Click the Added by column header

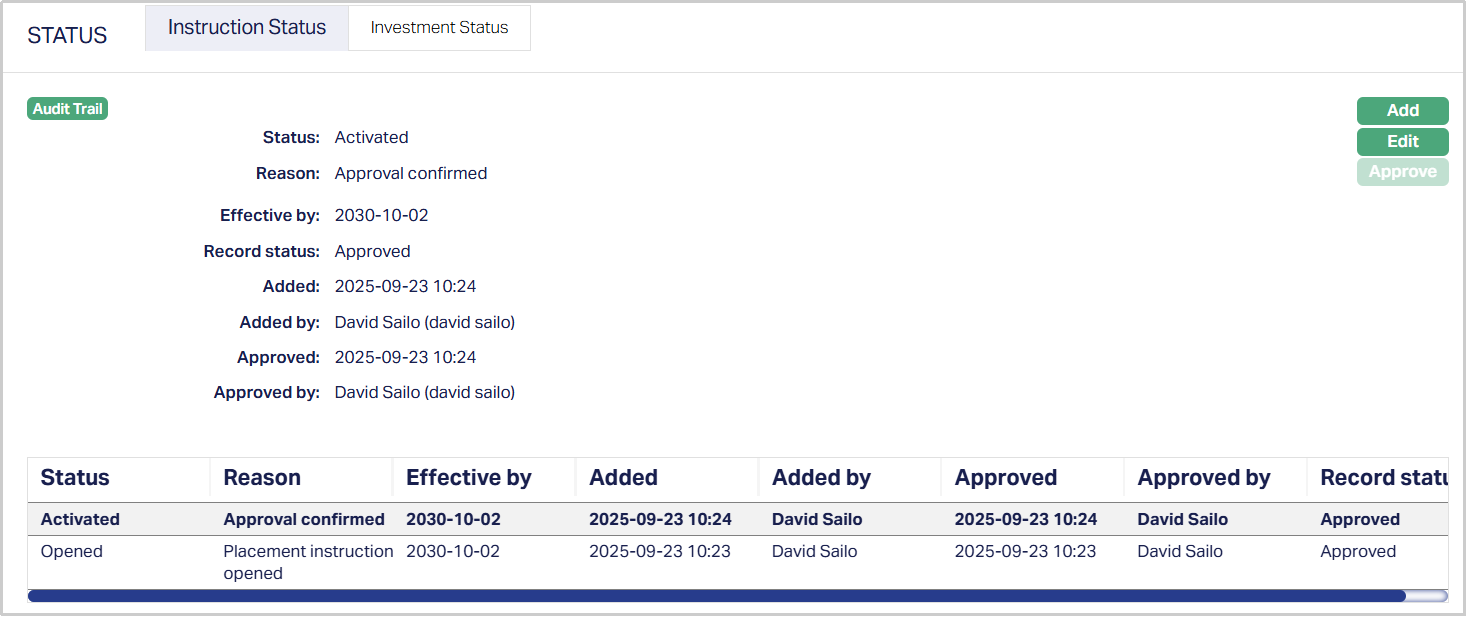click(x=821, y=478)
